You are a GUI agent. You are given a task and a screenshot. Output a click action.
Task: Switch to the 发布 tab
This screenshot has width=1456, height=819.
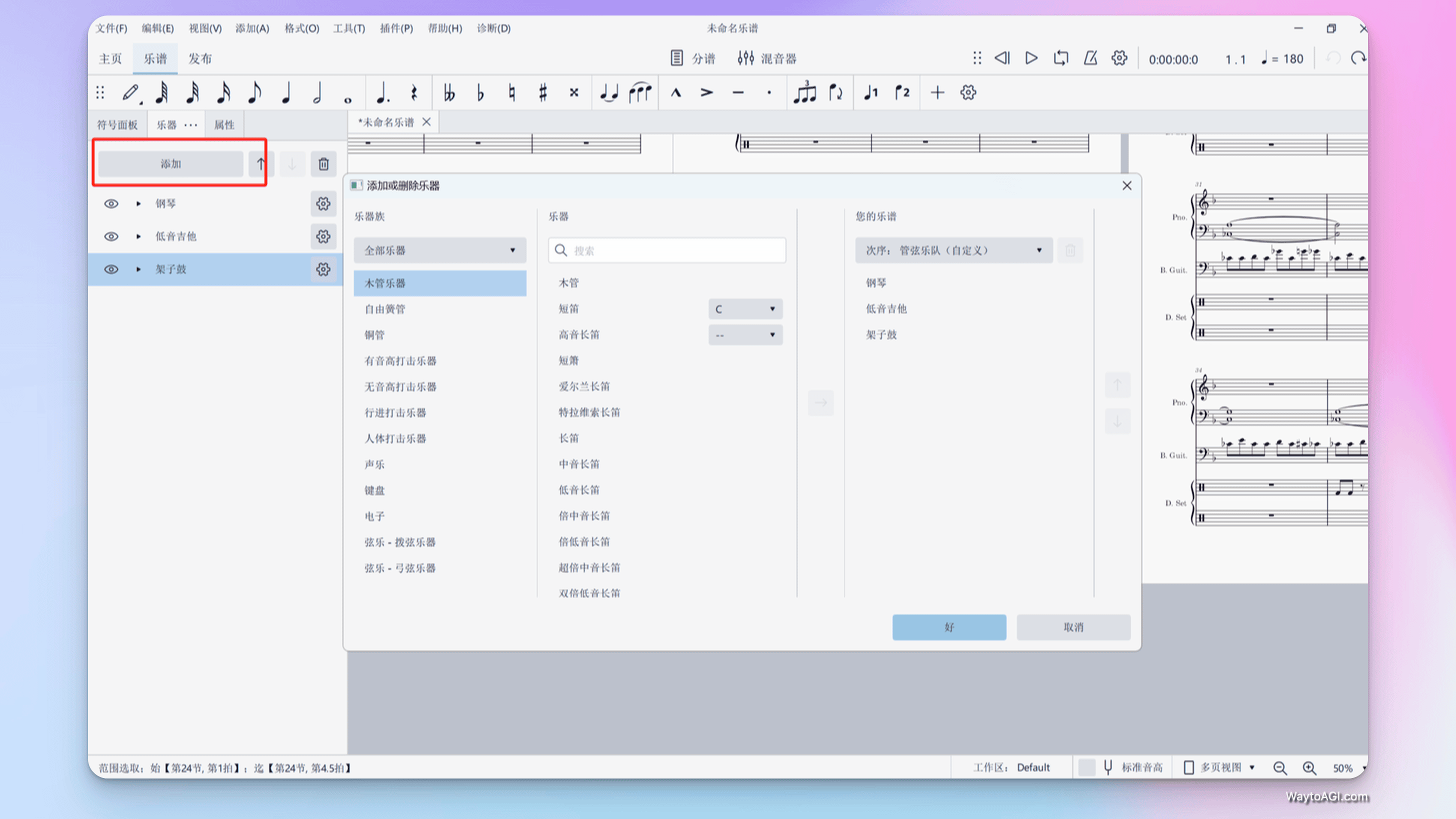pyautogui.click(x=200, y=59)
